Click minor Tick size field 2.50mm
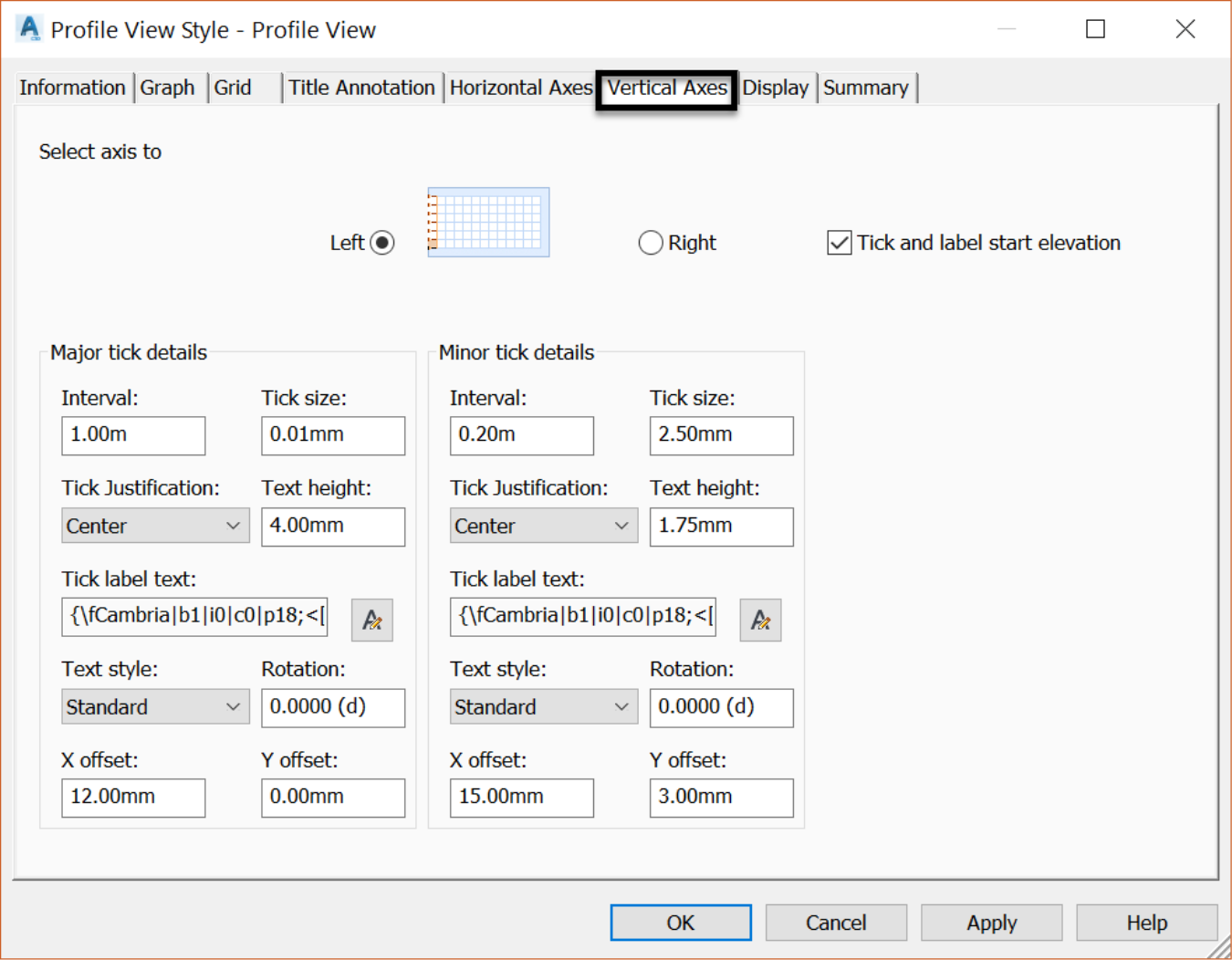 722,435
